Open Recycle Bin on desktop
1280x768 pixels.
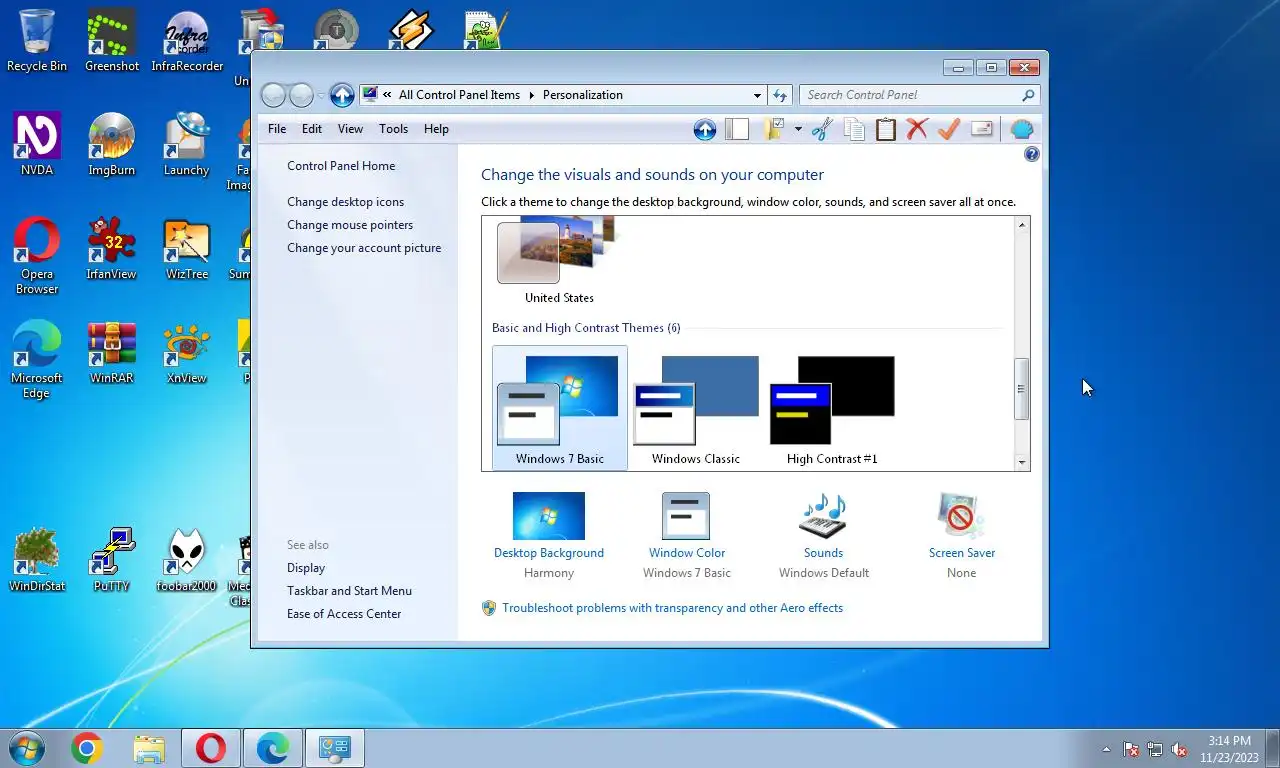(x=37, y=41)
